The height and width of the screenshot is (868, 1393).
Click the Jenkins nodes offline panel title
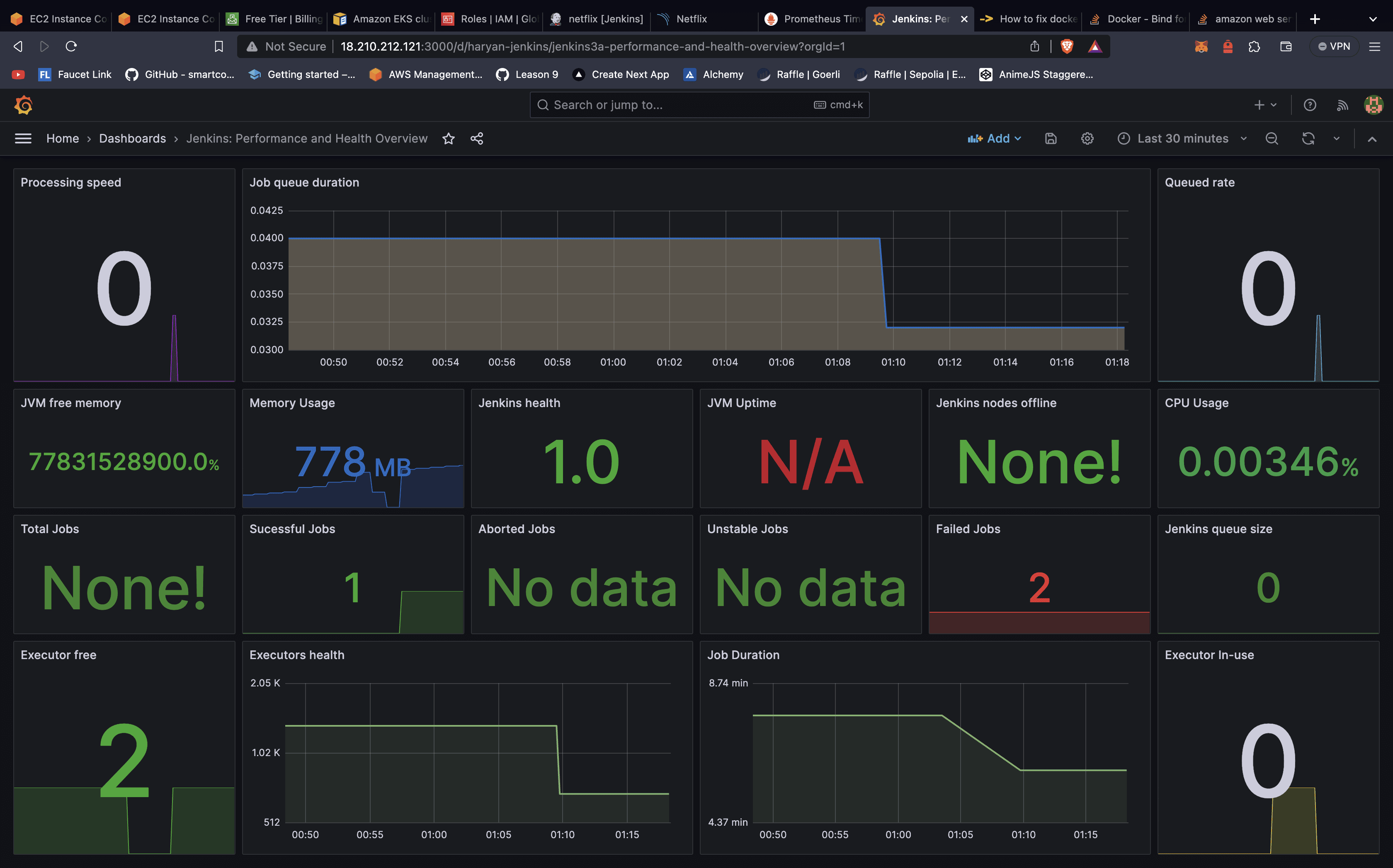pos(996,403)
